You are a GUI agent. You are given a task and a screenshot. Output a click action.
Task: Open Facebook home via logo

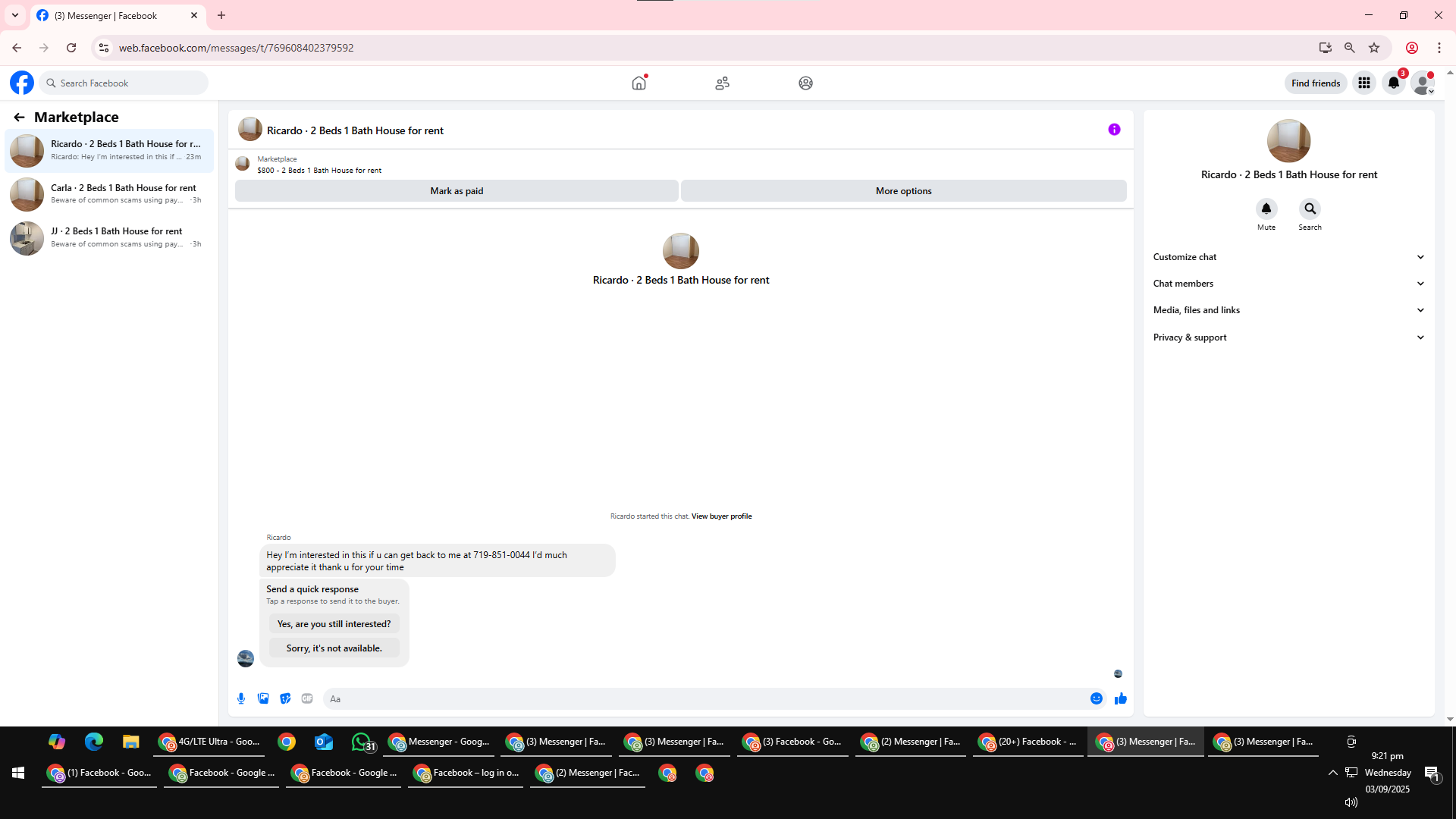click(x=22, y=83)
